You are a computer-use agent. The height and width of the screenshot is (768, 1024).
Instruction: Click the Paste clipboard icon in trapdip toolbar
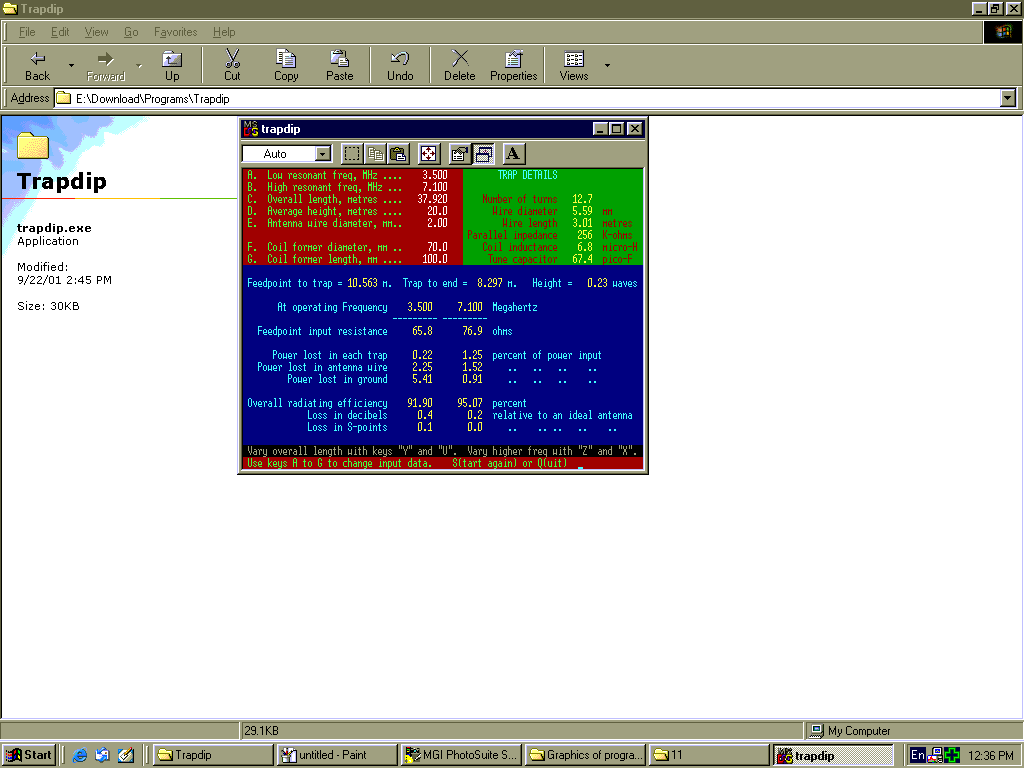(398, 154)
